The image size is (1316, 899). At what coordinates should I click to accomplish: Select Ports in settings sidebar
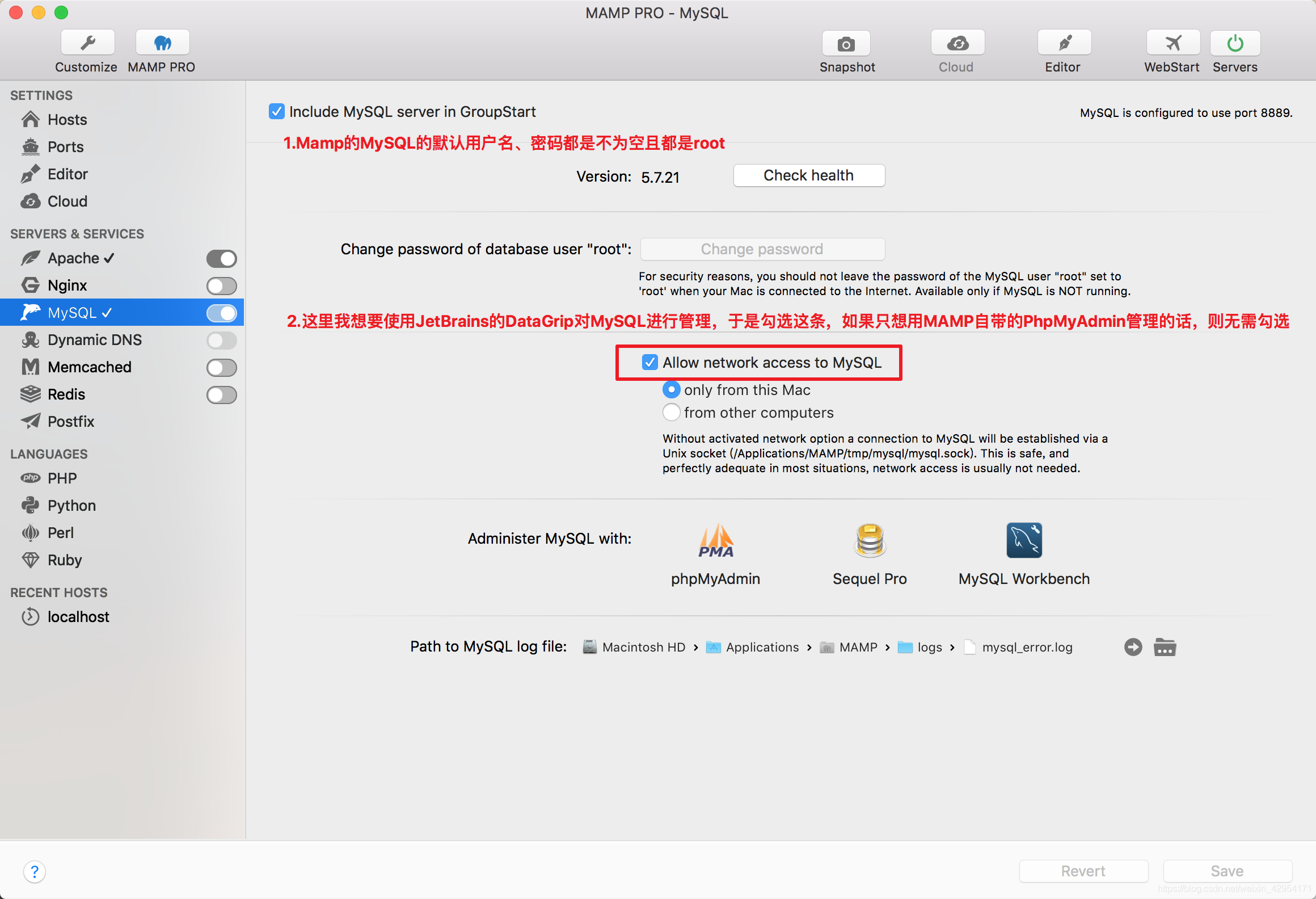(122, 147)
